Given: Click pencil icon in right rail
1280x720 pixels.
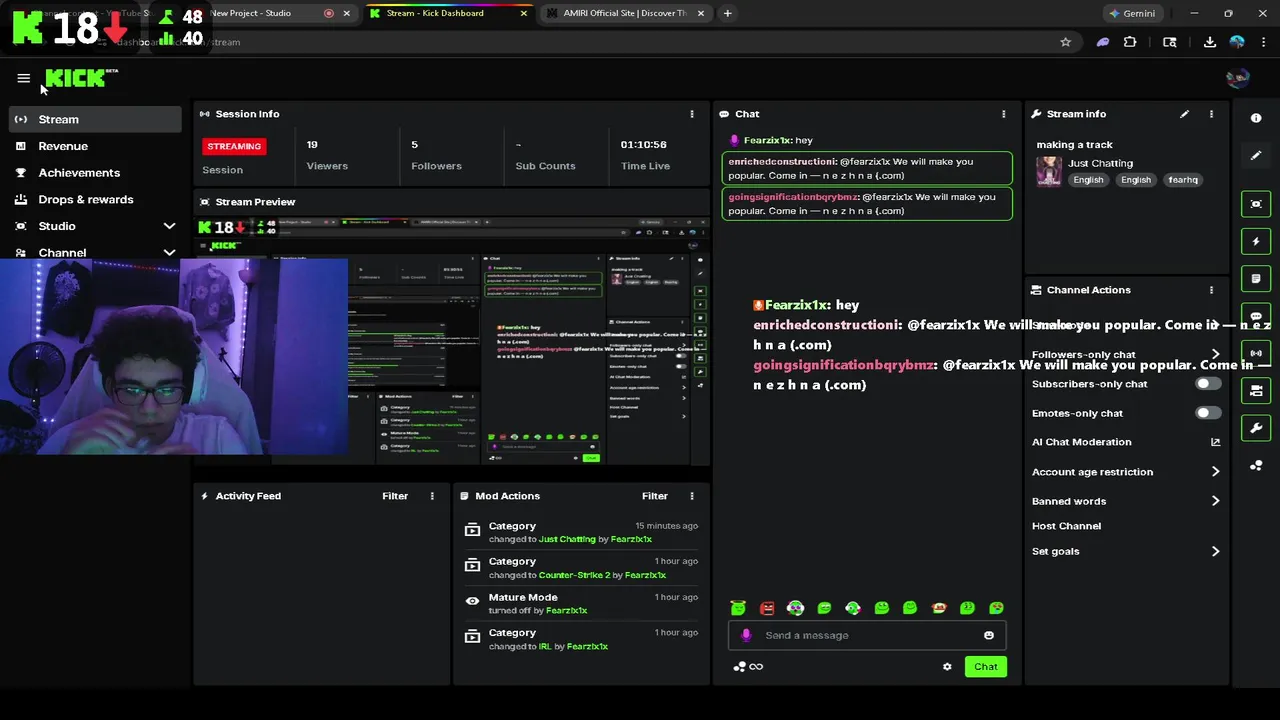Looking at the screenshot, I should (1256, 156).
